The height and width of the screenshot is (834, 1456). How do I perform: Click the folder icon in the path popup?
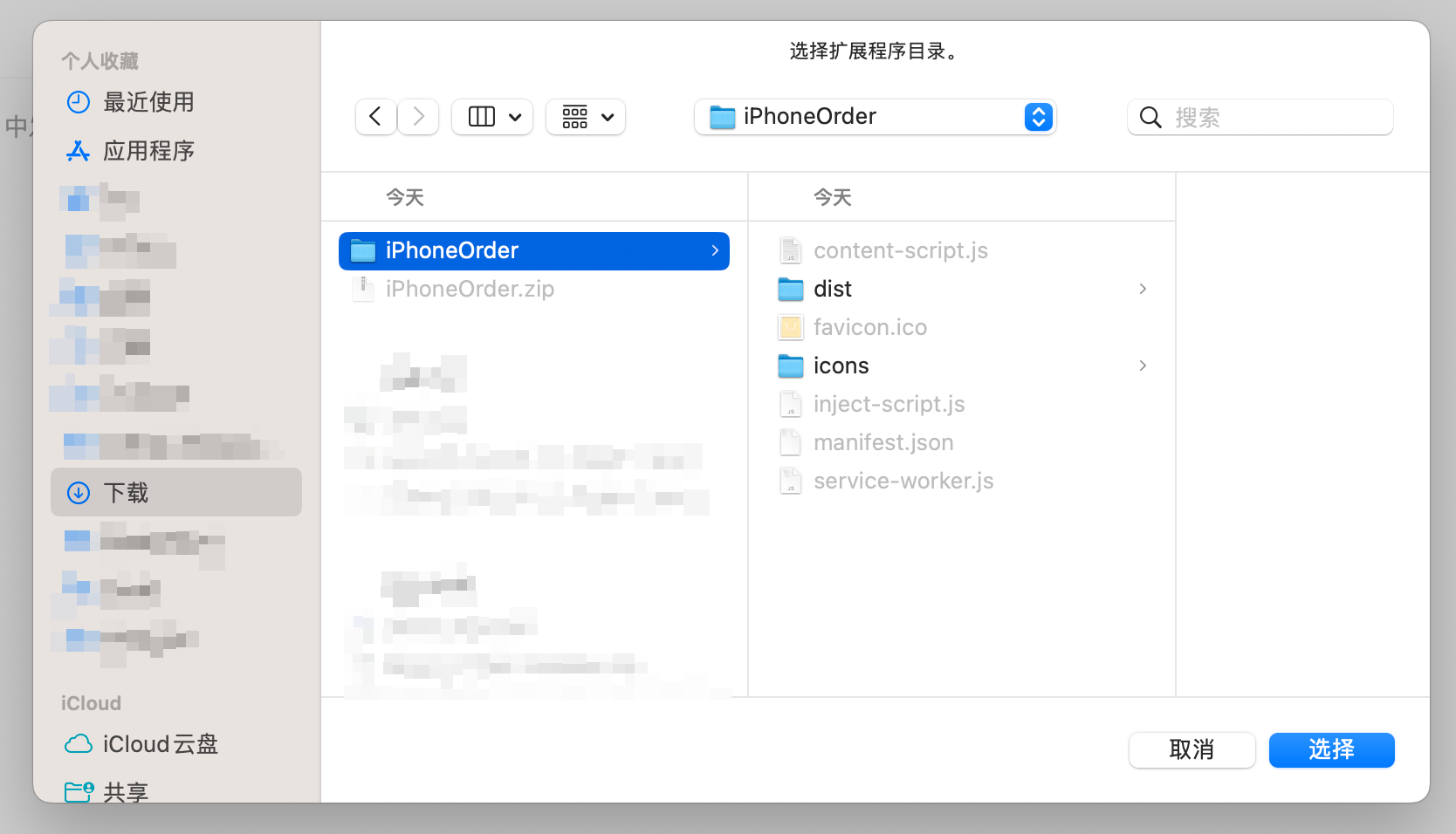pos(723,117)
